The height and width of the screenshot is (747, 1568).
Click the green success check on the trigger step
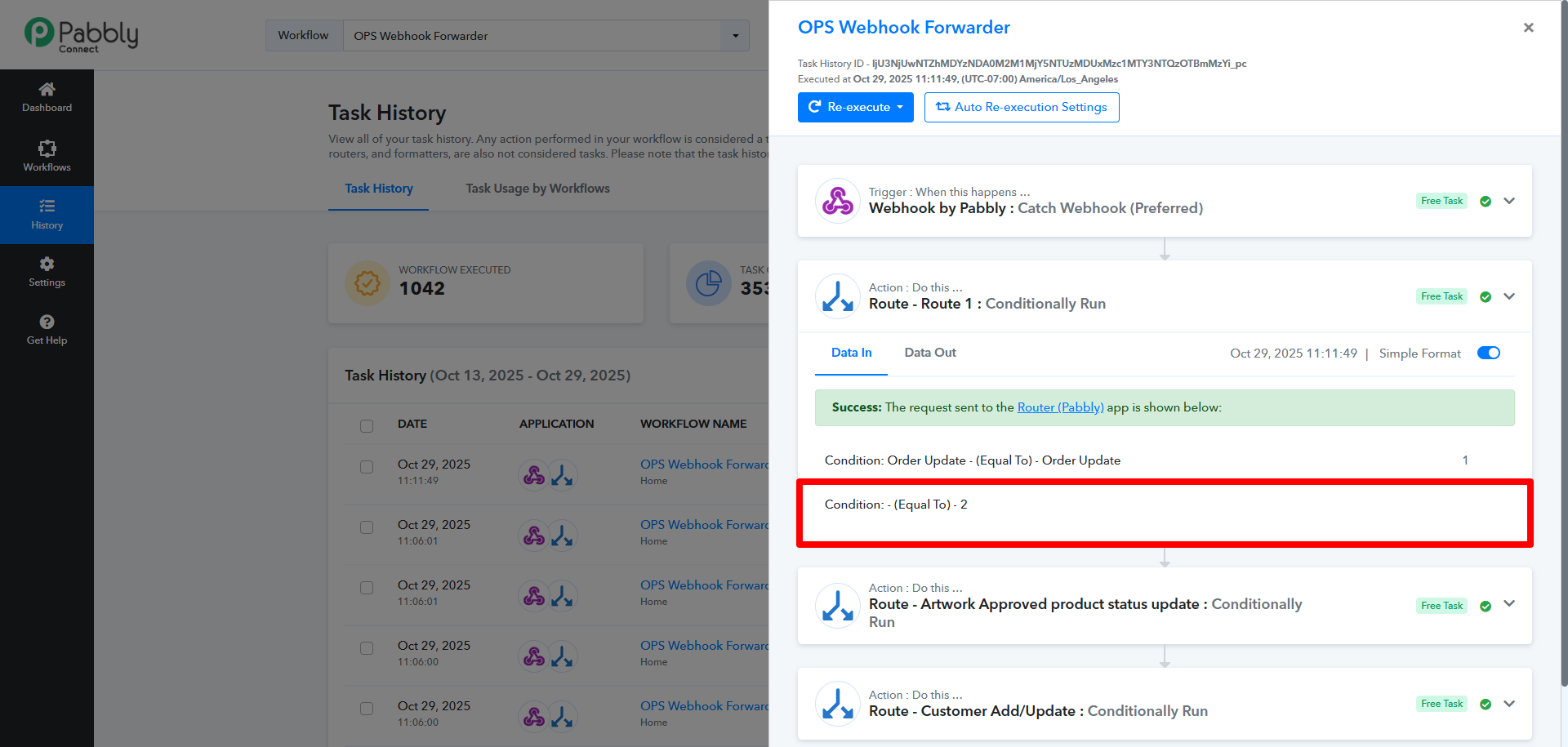coord(1486,202)
